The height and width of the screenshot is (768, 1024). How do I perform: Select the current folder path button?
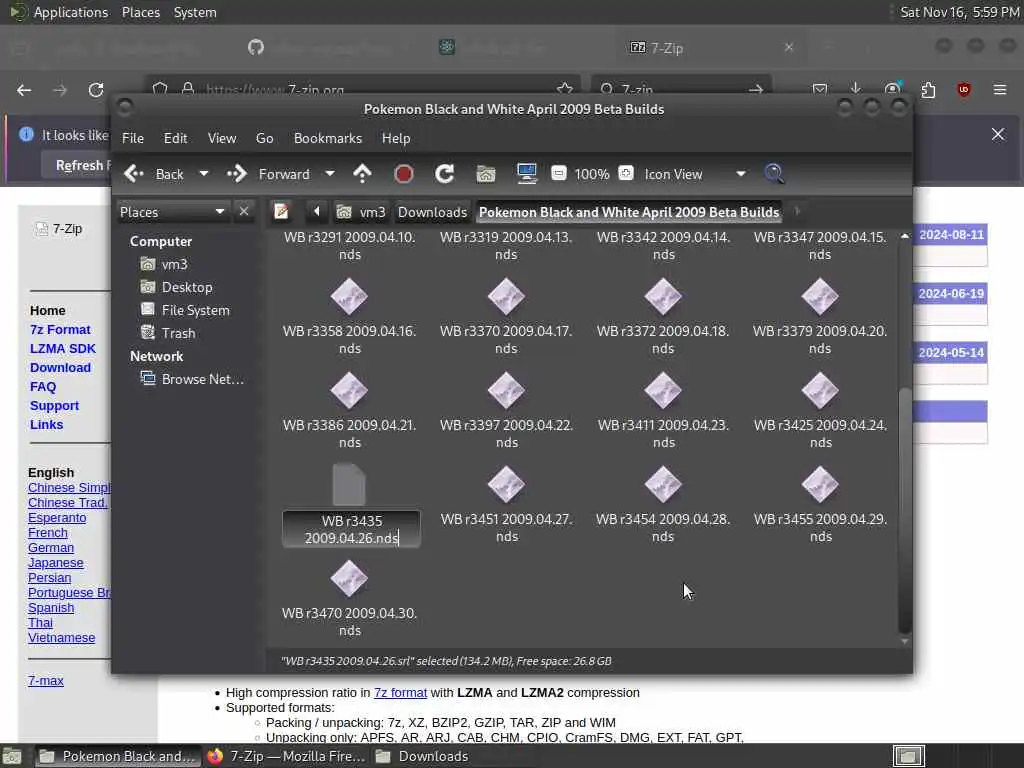click(629, 212)
